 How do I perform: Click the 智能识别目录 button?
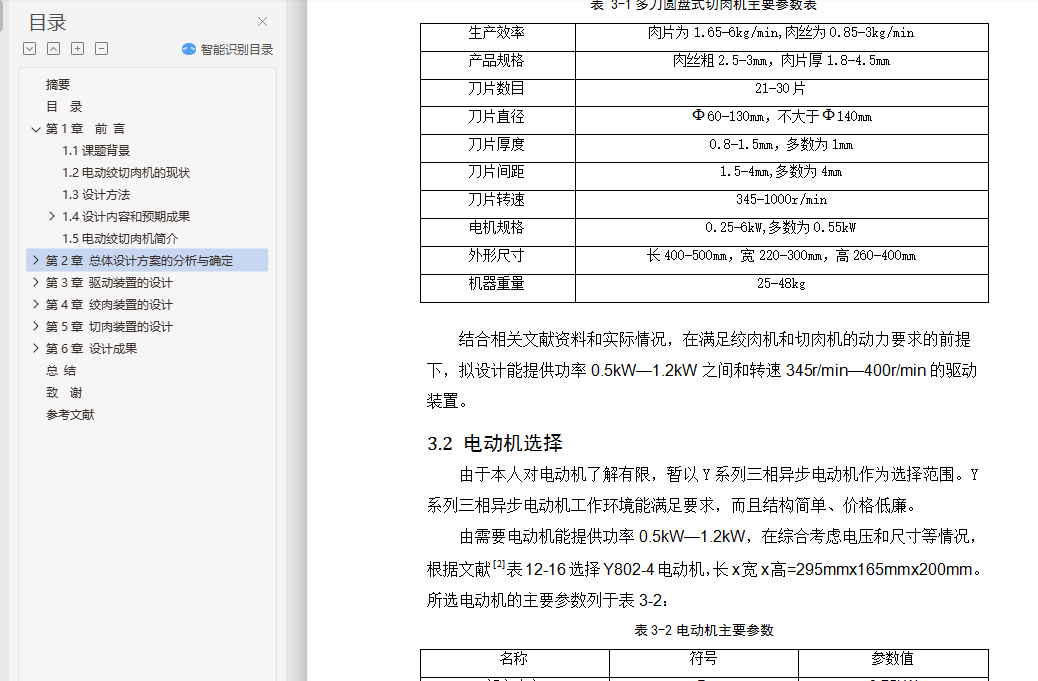228,49
